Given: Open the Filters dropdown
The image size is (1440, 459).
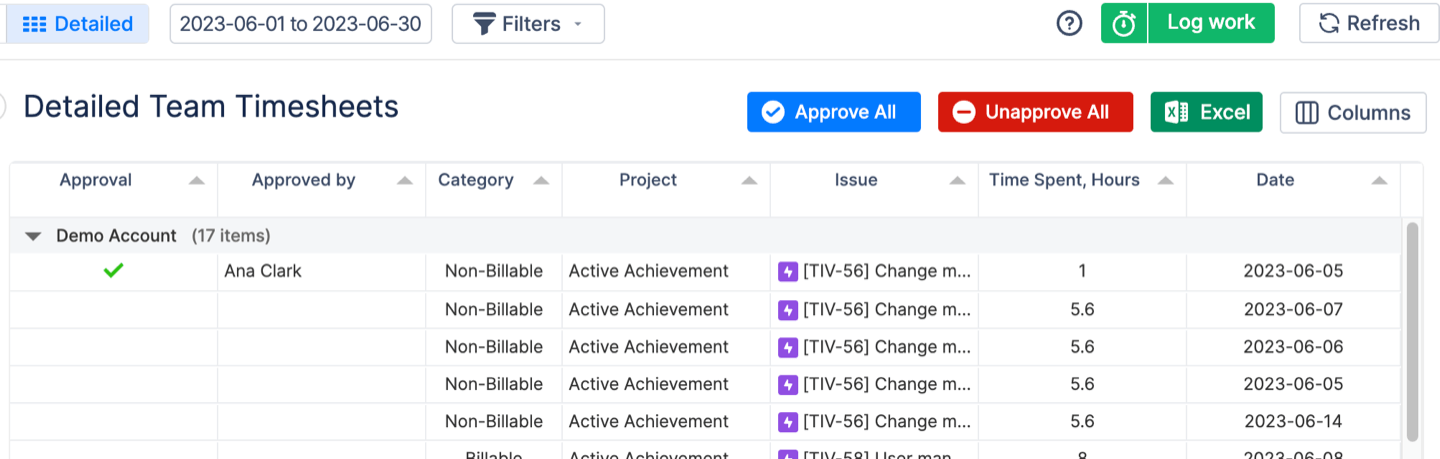Looking at the screenshot, I should click(x=528, y=24).
